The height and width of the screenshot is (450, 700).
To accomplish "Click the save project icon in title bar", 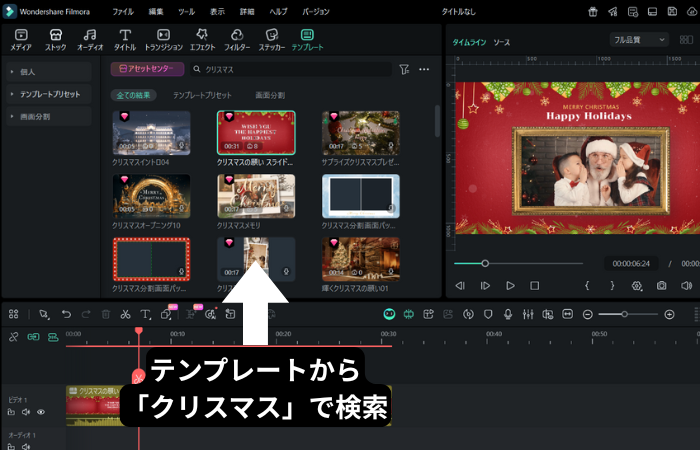I will (x=672, y=12).
